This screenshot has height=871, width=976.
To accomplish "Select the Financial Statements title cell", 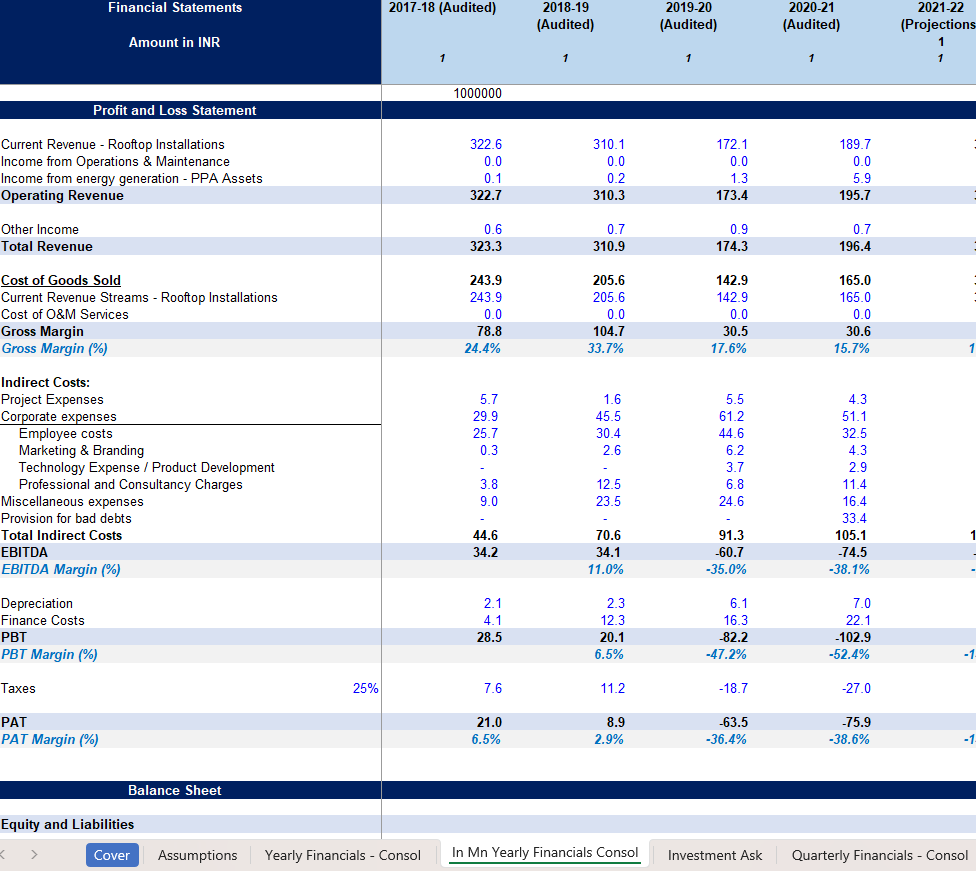I will click(x=175, y=8).
